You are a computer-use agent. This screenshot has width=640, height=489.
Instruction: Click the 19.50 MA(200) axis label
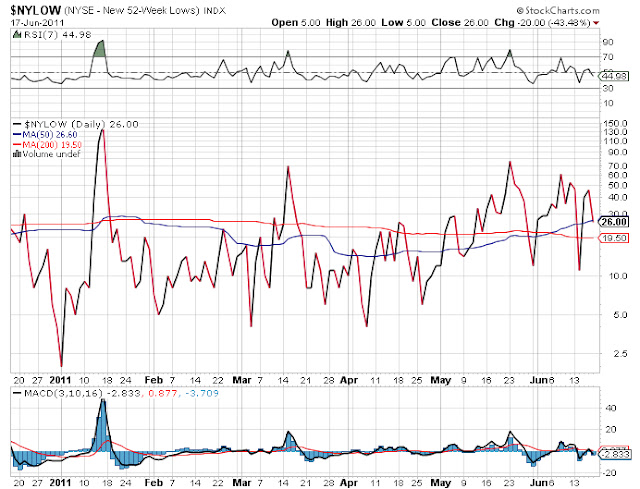point(614,238)
